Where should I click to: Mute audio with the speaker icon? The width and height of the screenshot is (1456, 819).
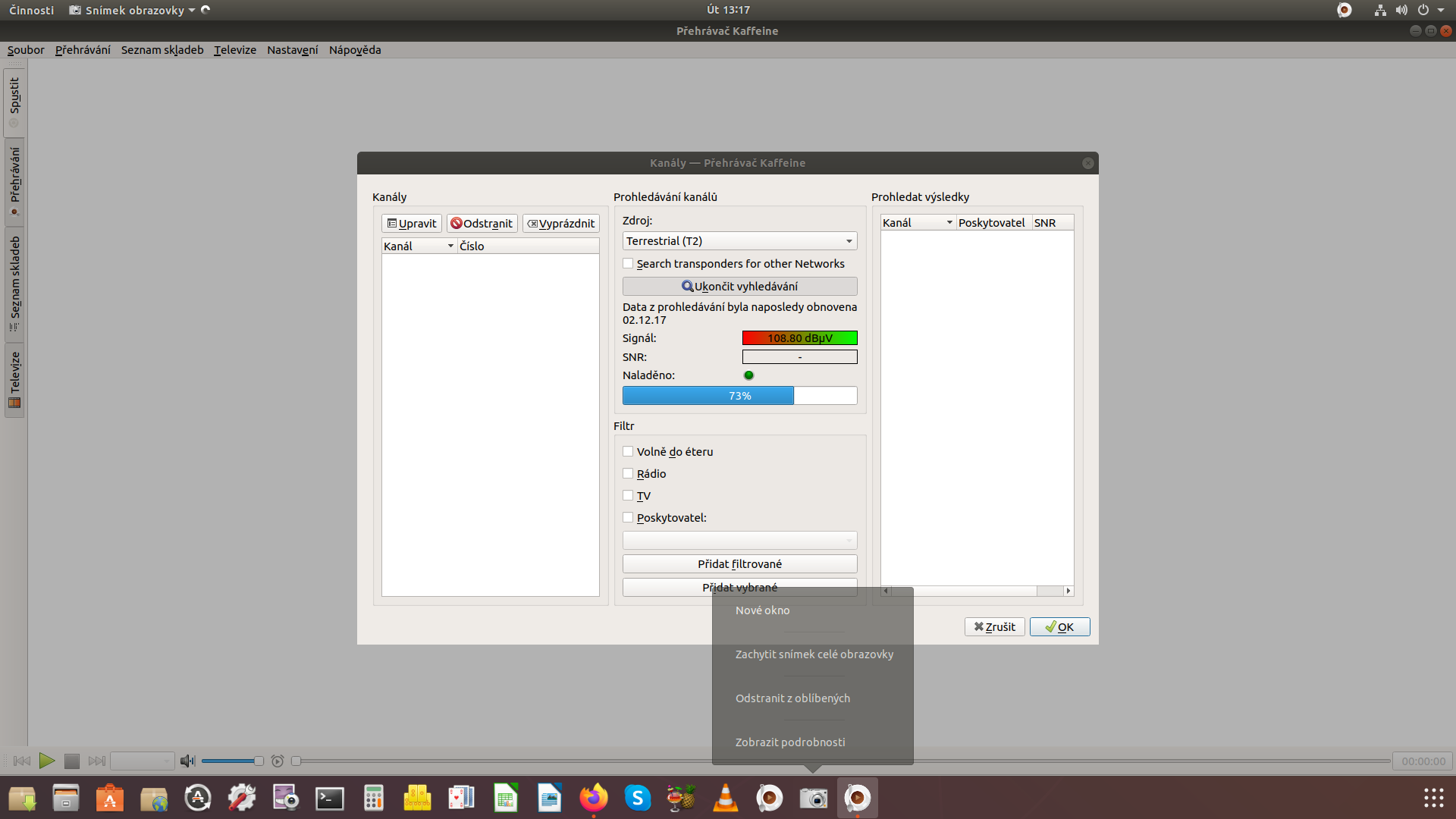click(x=187, y=761)
